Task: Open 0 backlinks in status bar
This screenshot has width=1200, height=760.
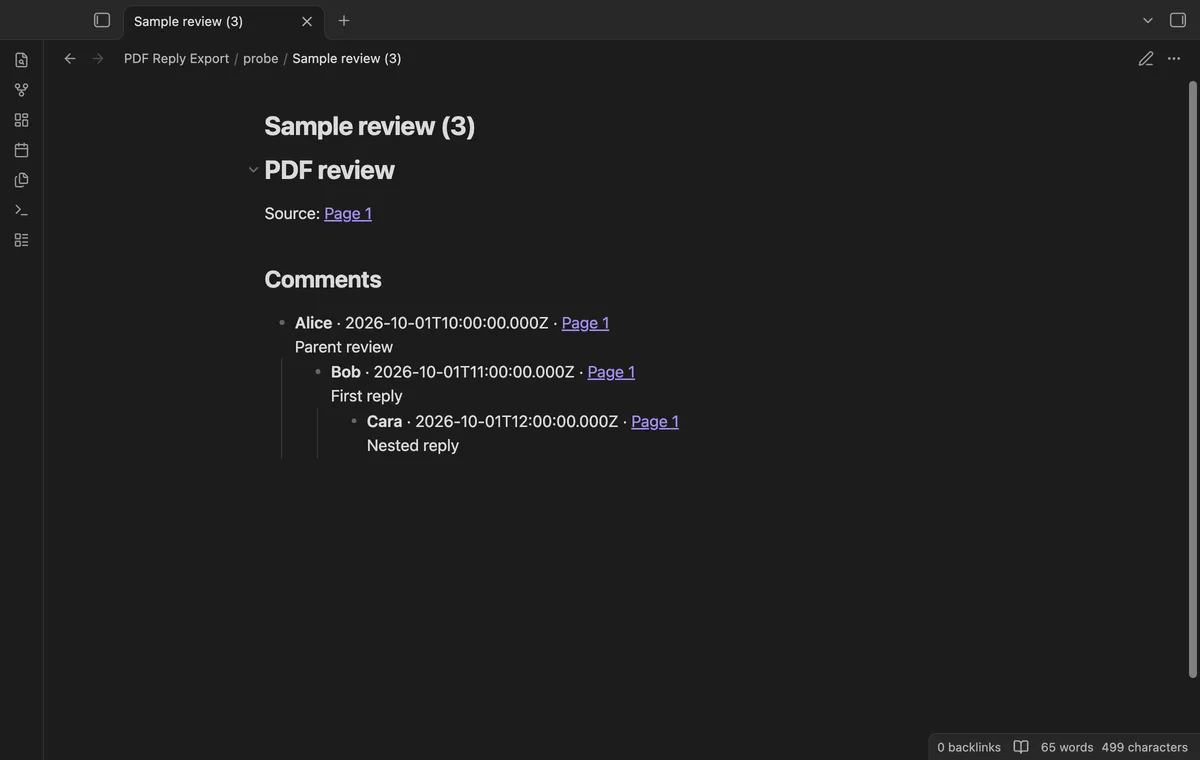Action: click(x=969, y=747)
